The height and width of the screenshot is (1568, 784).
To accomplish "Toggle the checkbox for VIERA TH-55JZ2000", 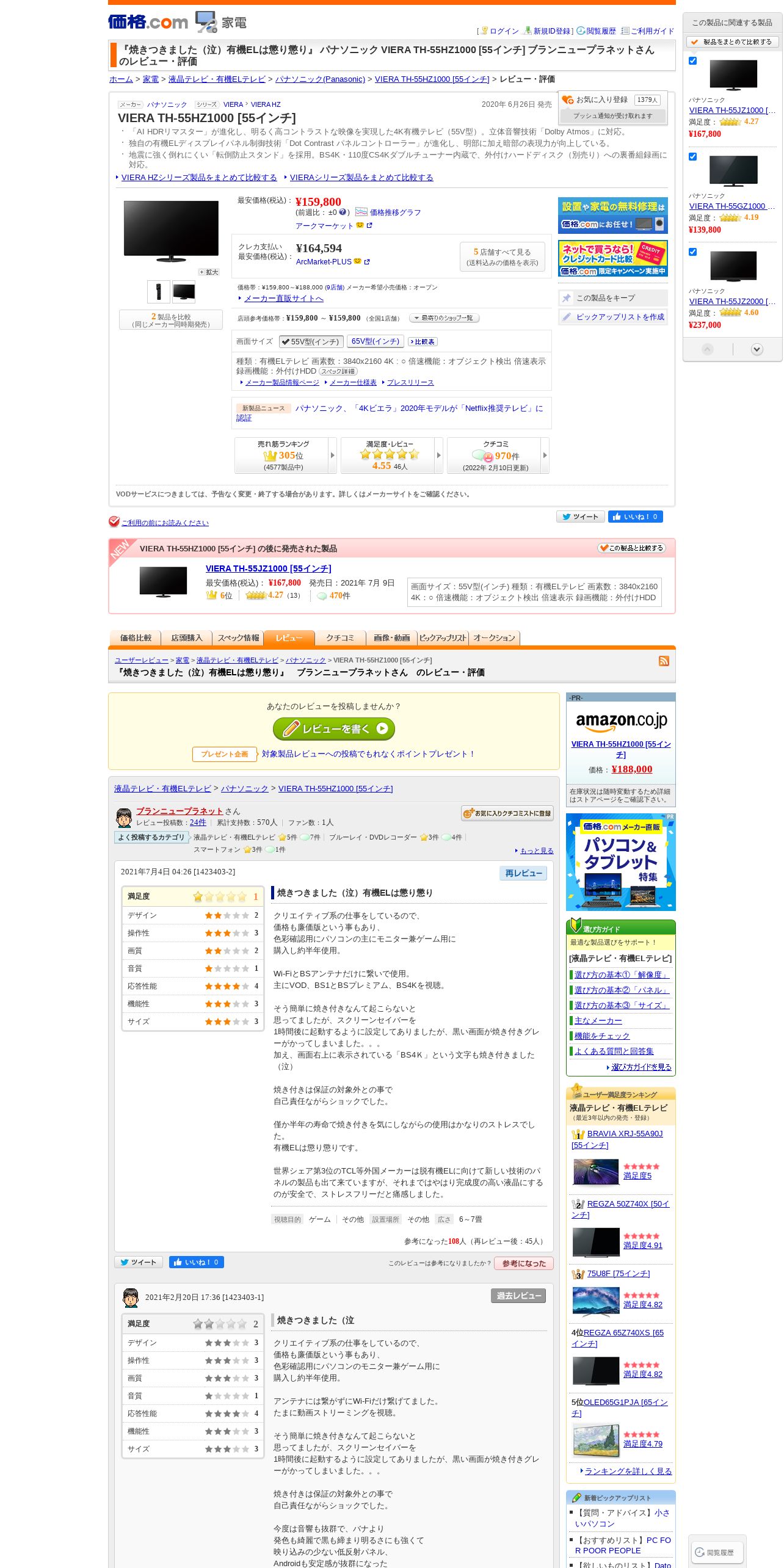I will [692, 252].
